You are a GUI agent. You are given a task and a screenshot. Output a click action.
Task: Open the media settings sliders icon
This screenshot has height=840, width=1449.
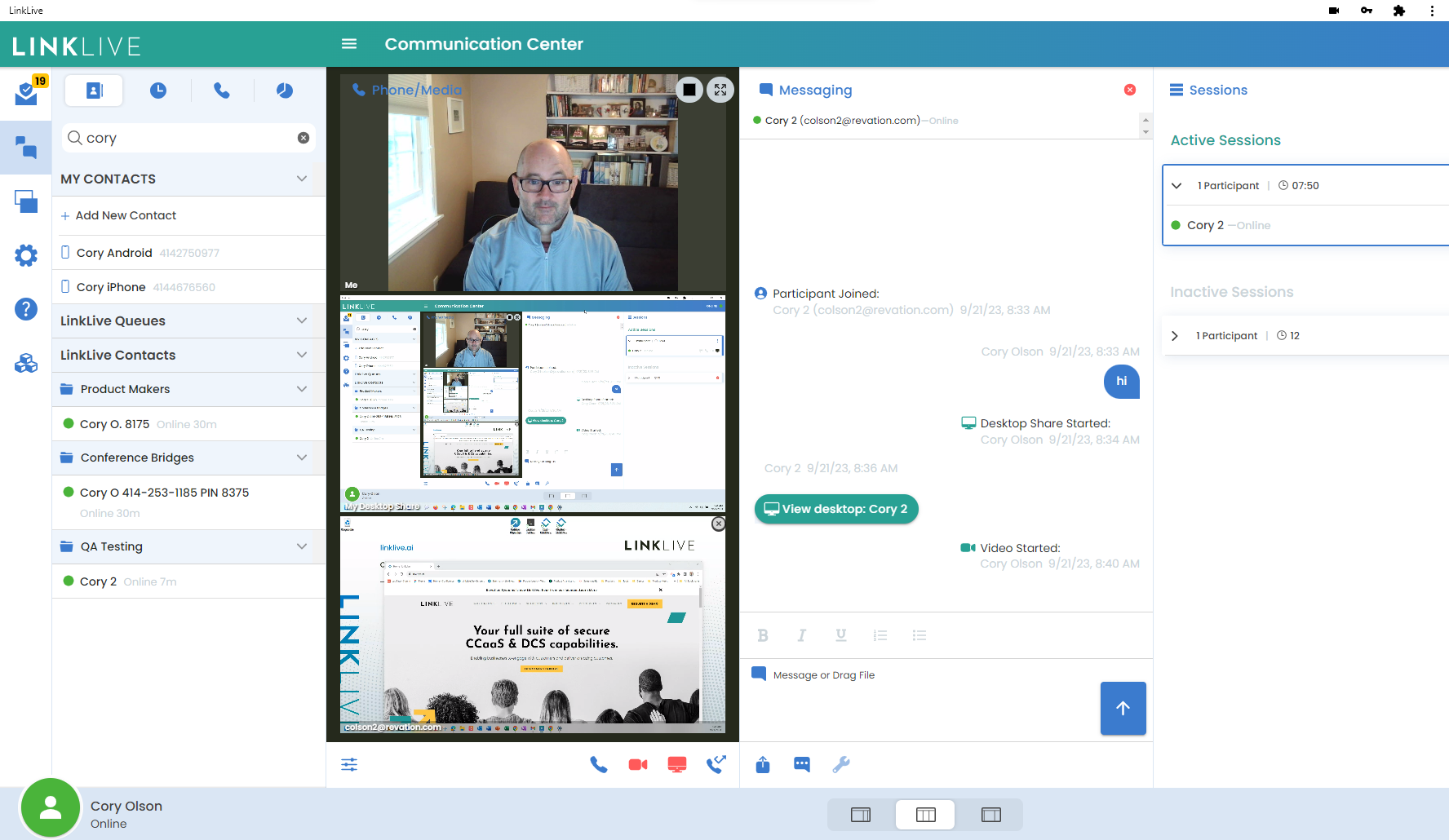click(x=349, y=764)
